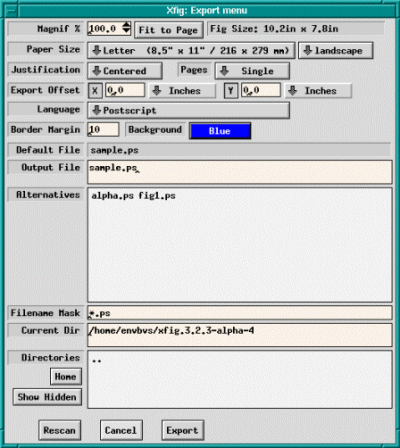
Task: Open the Centered justification dropdown
Action: point(125,71)
